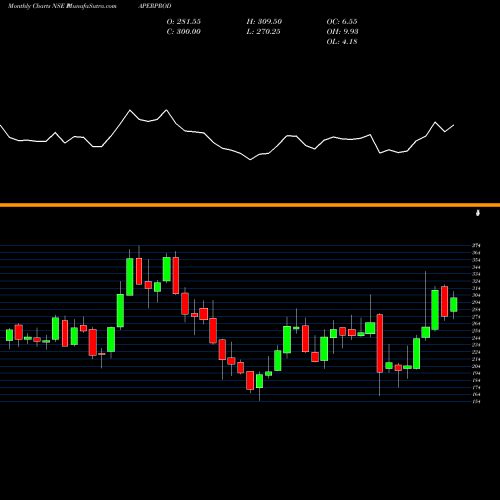This screenshot has height=500, width=500.
Task: Select the low price L: 270.25
Action: click(x=264, y=31)
